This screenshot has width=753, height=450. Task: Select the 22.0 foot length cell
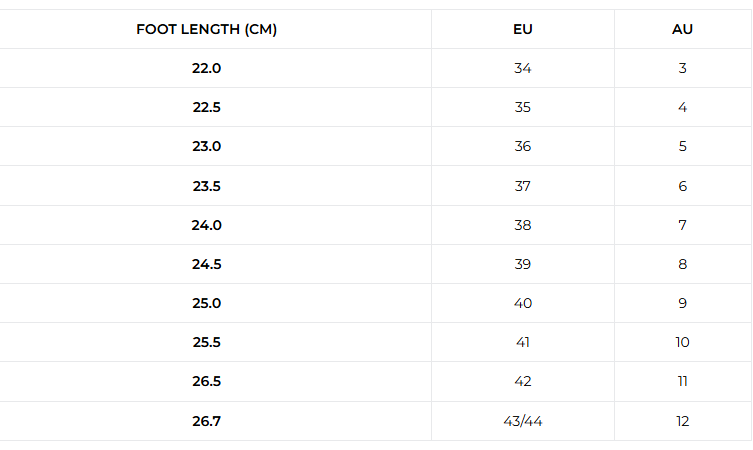[206, 68]
